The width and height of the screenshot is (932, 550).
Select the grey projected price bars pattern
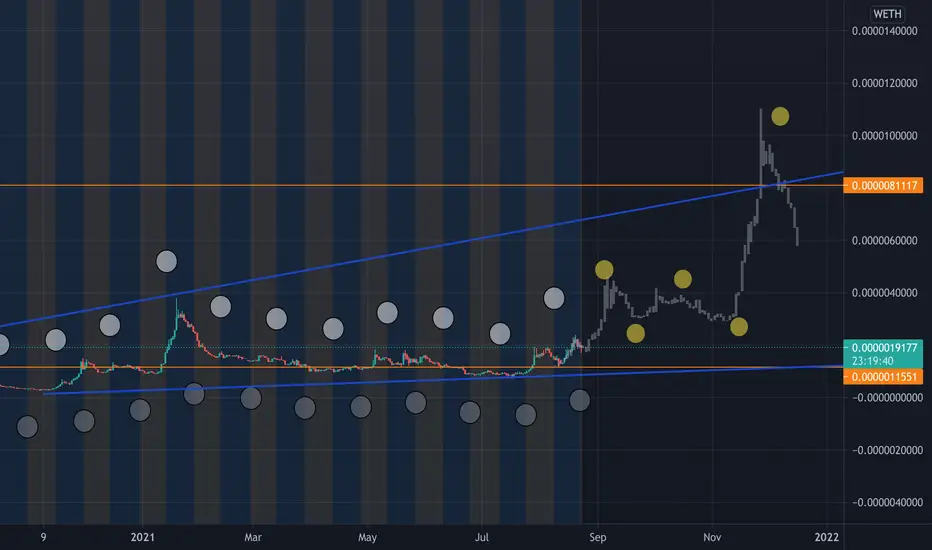tap(691, 230)
